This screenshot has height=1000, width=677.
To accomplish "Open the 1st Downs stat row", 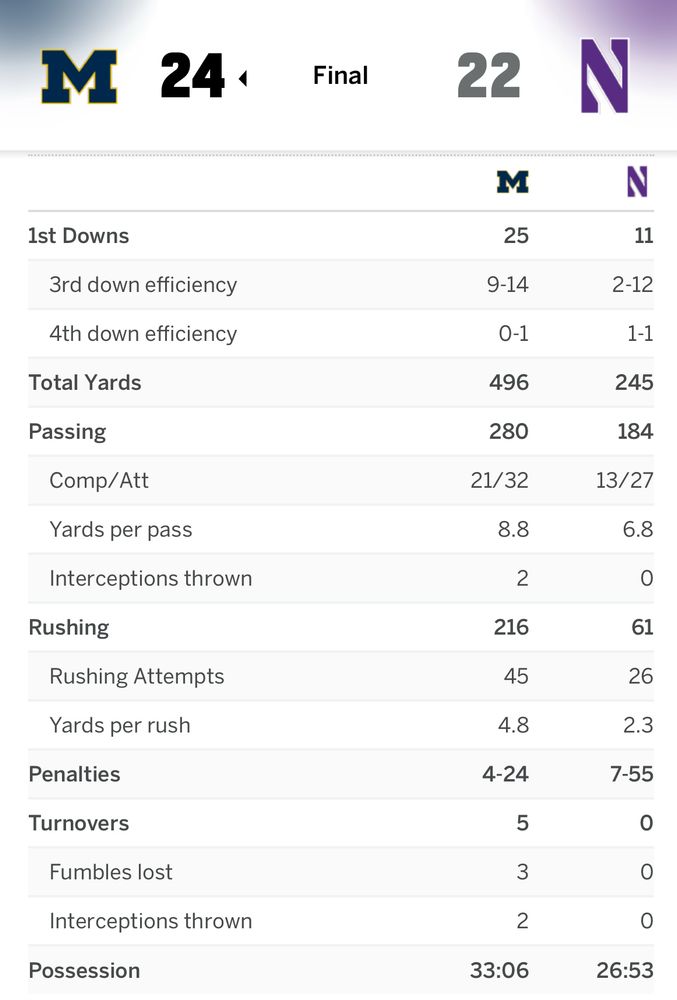I will 78,236.
